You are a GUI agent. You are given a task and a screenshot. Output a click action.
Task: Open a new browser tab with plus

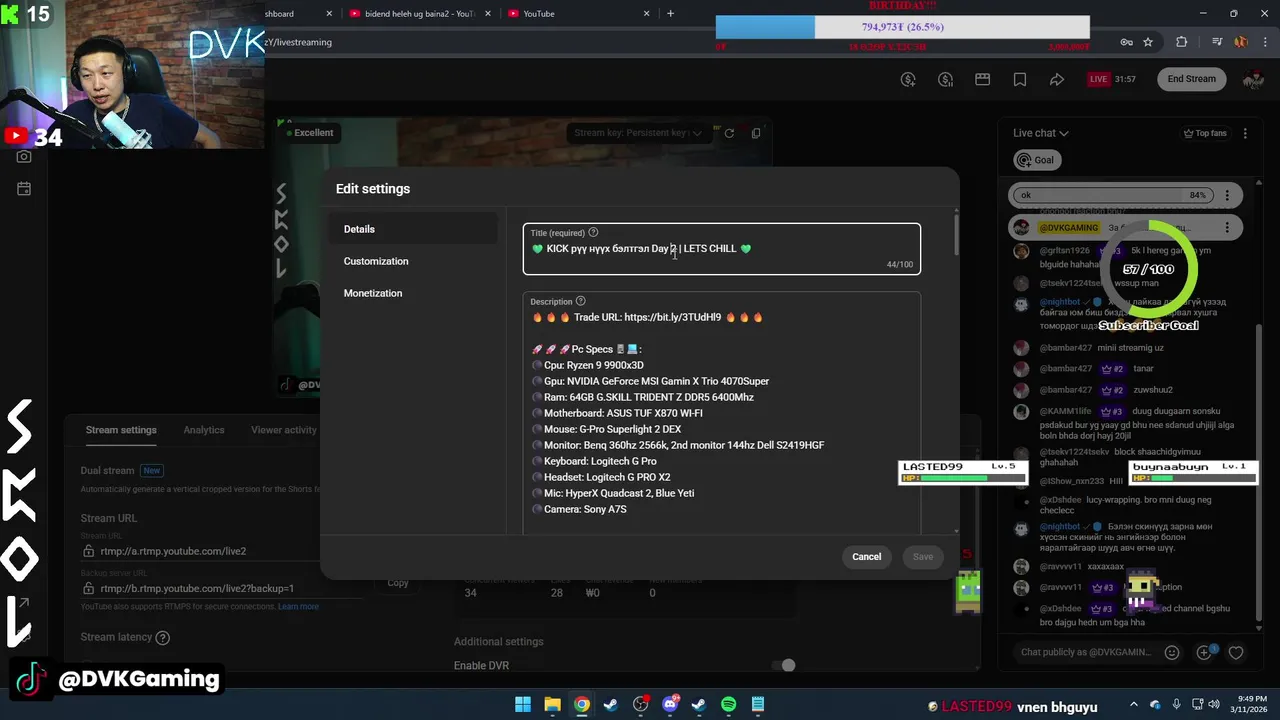(x=670, y=14)
